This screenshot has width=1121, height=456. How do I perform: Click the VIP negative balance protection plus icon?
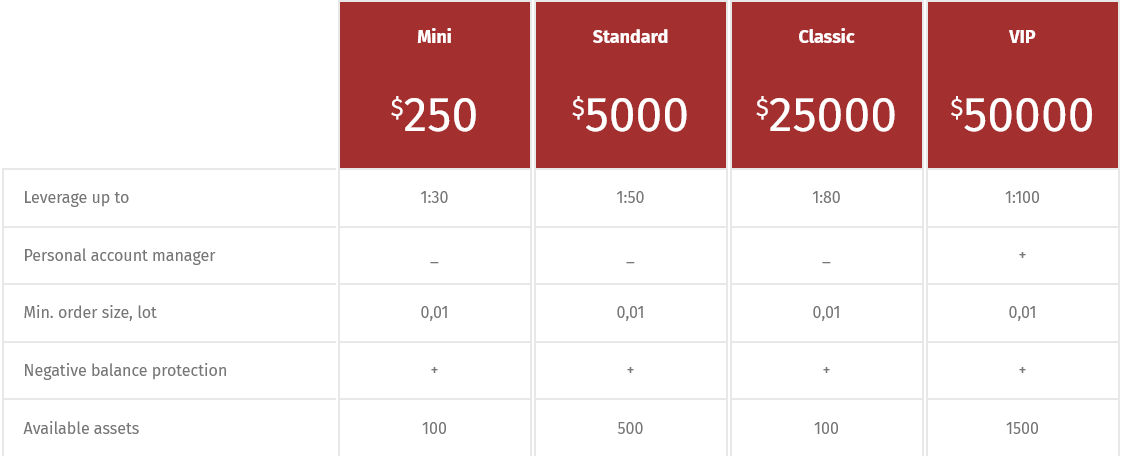[x=1022, y=370]
